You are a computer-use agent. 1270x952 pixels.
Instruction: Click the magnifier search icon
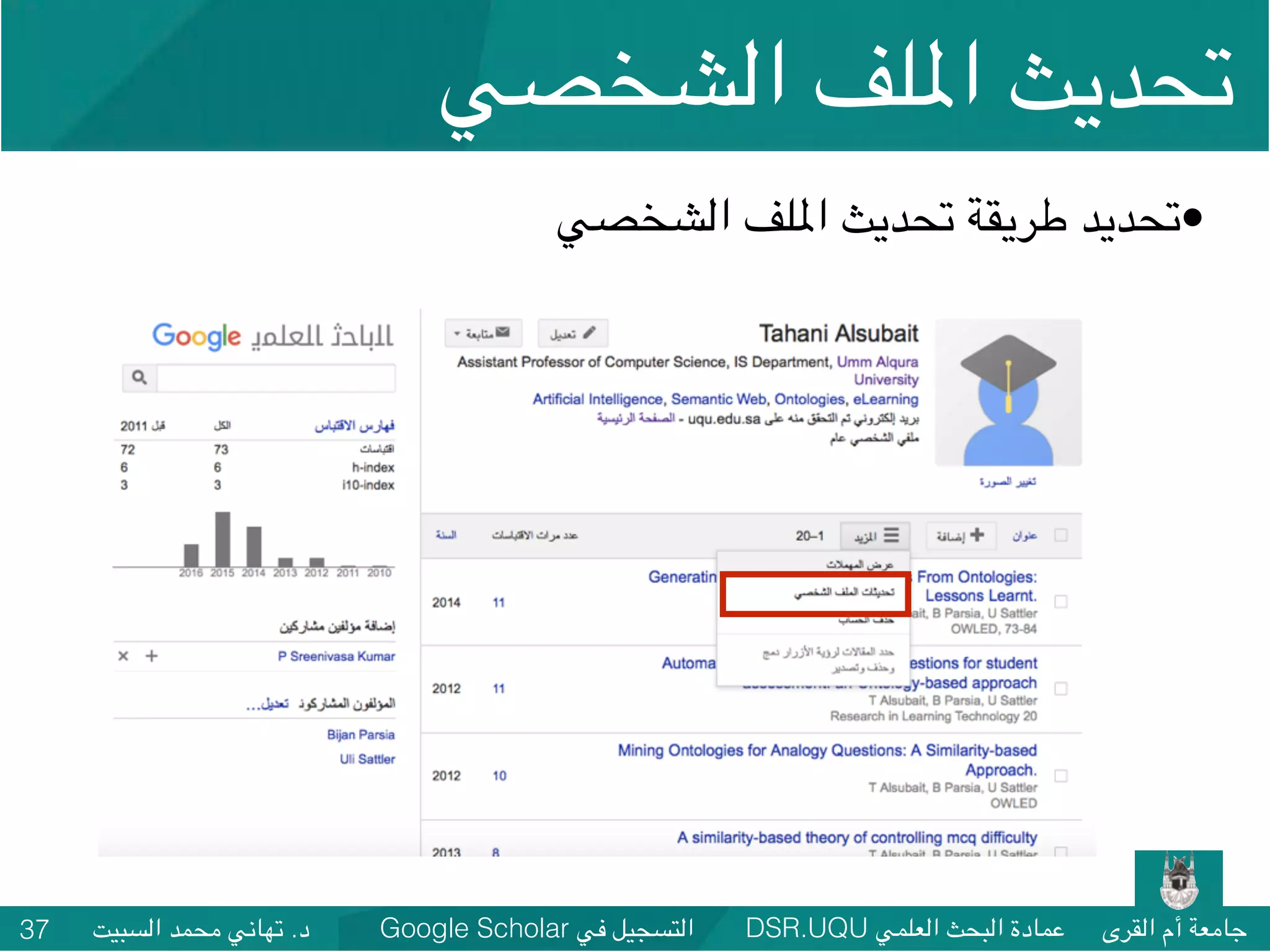coord(140,377)
